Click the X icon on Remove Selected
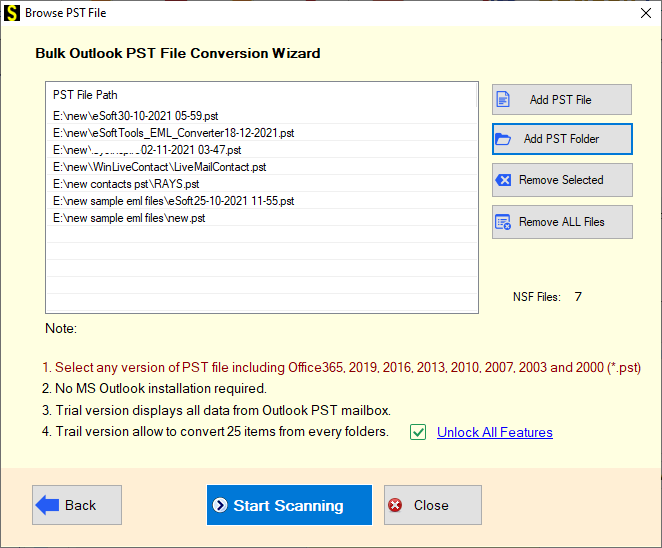The image size is (662, 548). 504,180
